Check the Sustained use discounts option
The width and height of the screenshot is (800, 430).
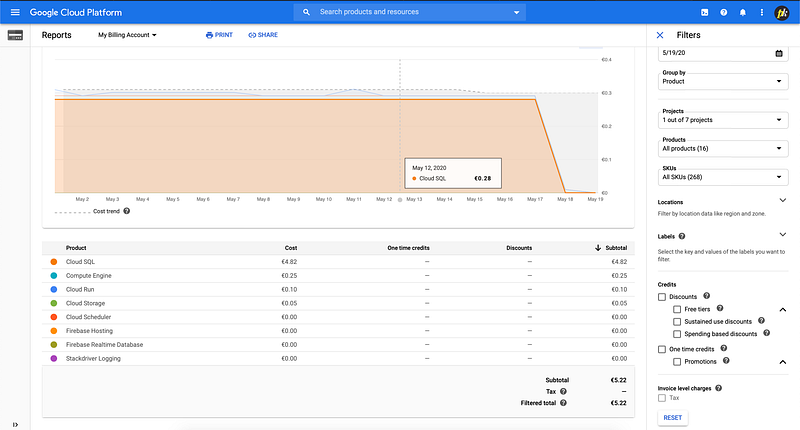point(677,322)
